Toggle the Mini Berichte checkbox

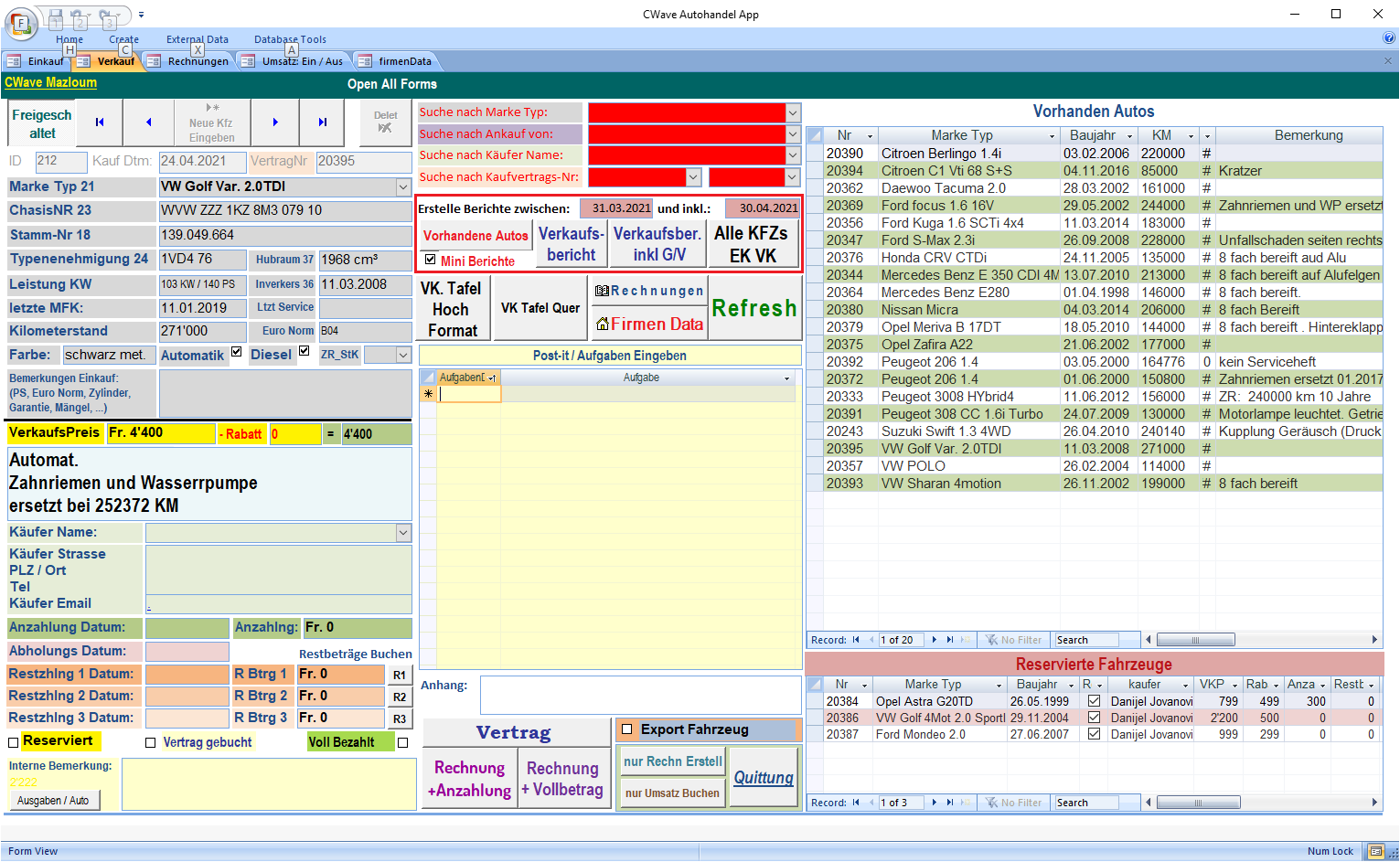point(431,261)
